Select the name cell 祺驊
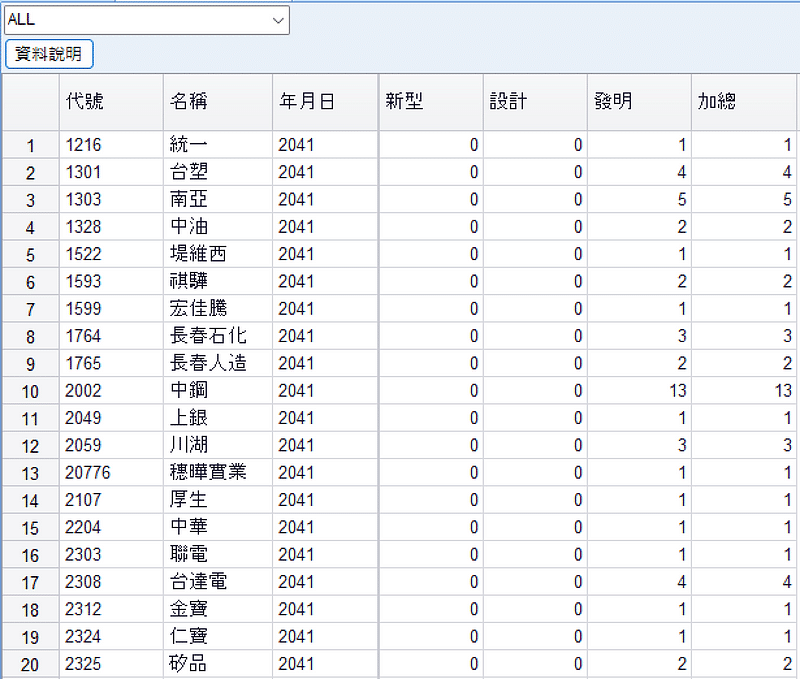Viewport: 800px width, 679px height. click(218, 282)
